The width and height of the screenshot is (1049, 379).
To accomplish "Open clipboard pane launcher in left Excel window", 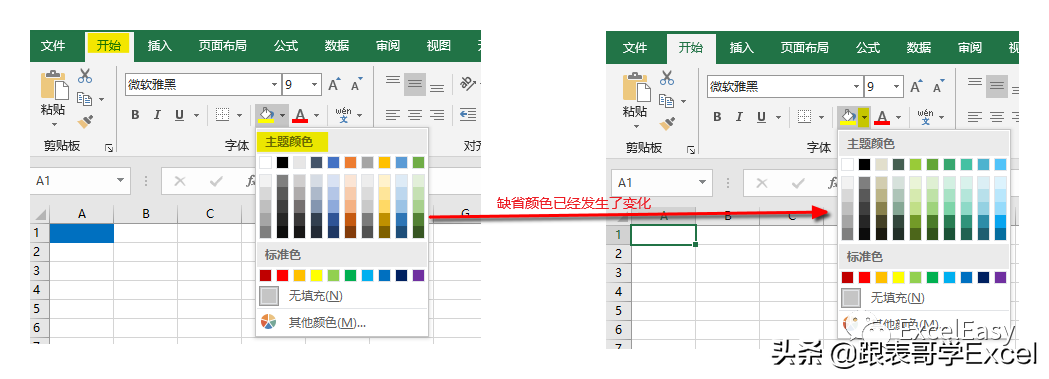I will coord(110,148).
